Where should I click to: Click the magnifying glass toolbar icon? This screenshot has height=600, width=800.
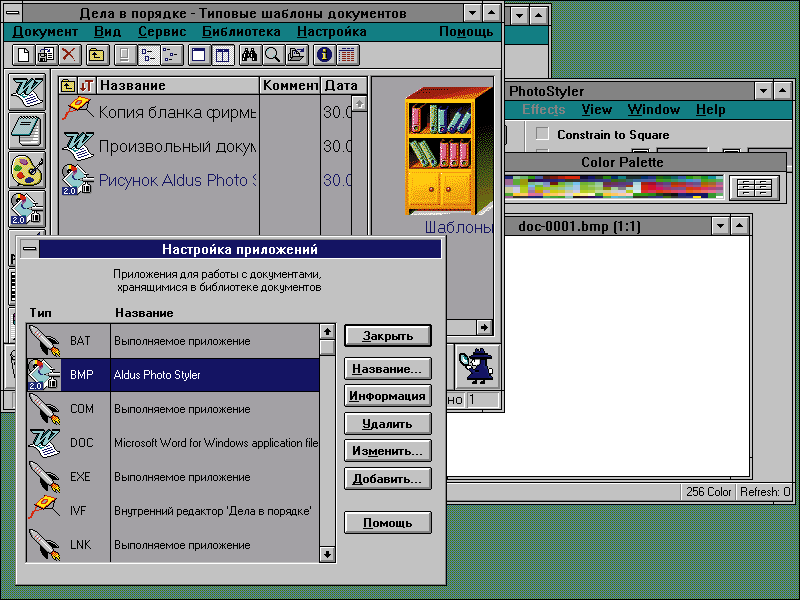click(273, 54)
